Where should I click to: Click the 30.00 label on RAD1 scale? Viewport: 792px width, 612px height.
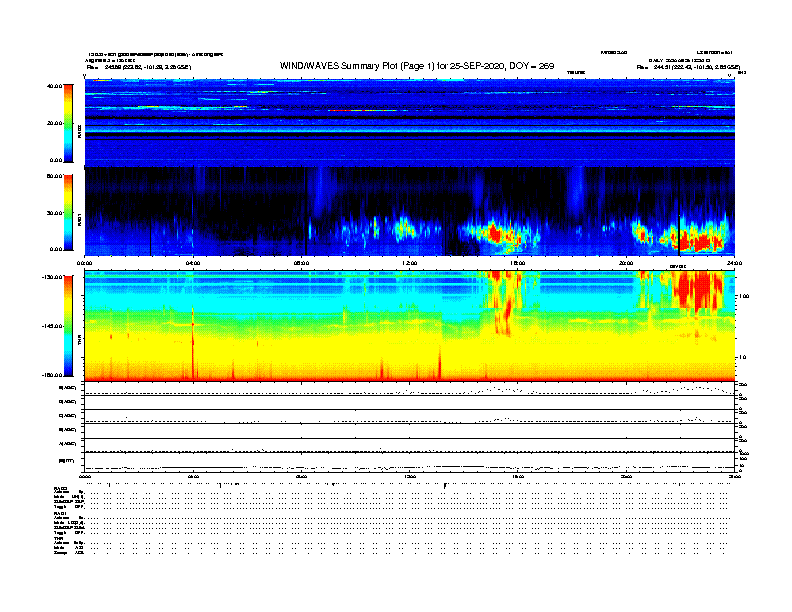[54, 213]
